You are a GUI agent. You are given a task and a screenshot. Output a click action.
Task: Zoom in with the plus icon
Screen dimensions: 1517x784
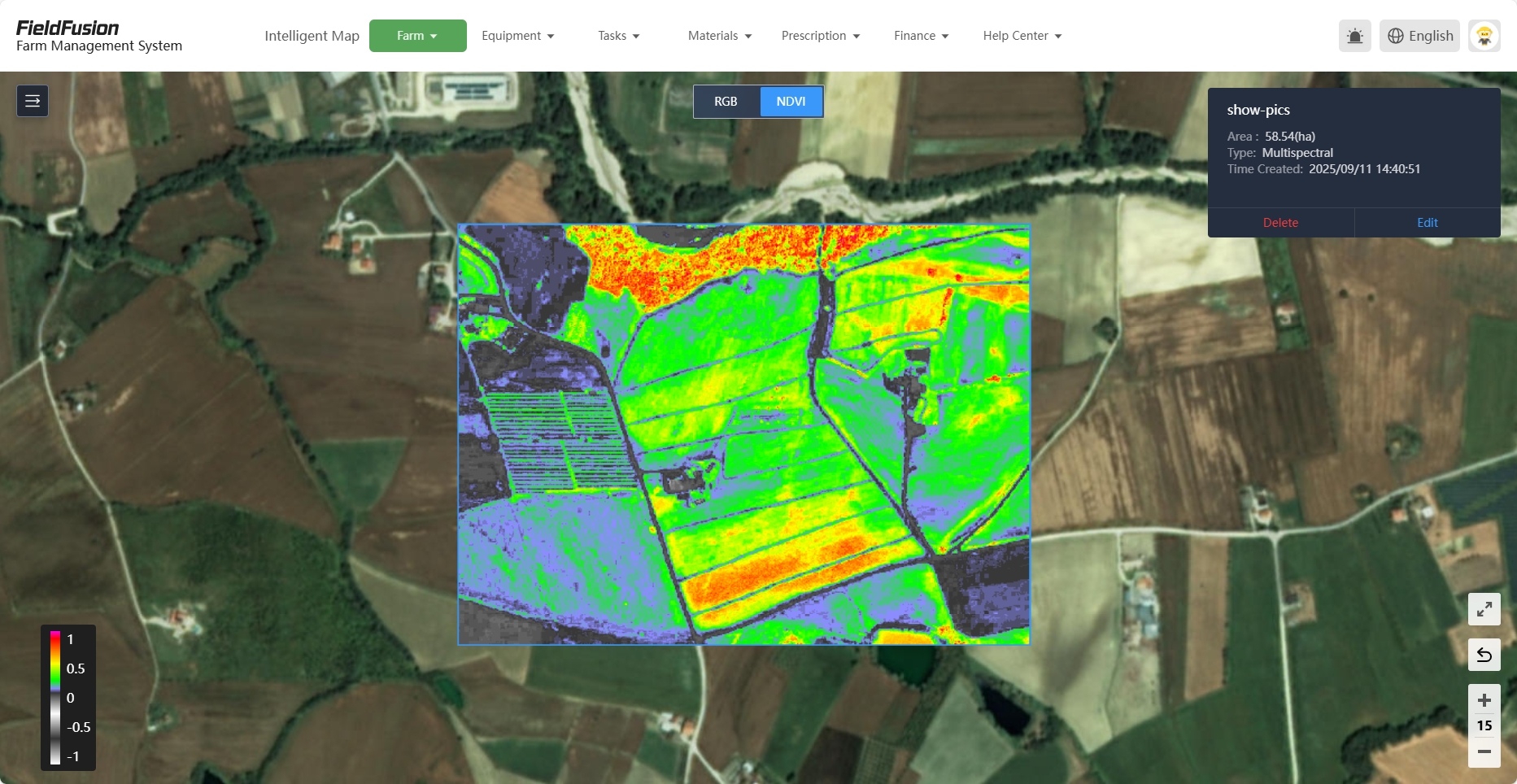click(1484, 700)
